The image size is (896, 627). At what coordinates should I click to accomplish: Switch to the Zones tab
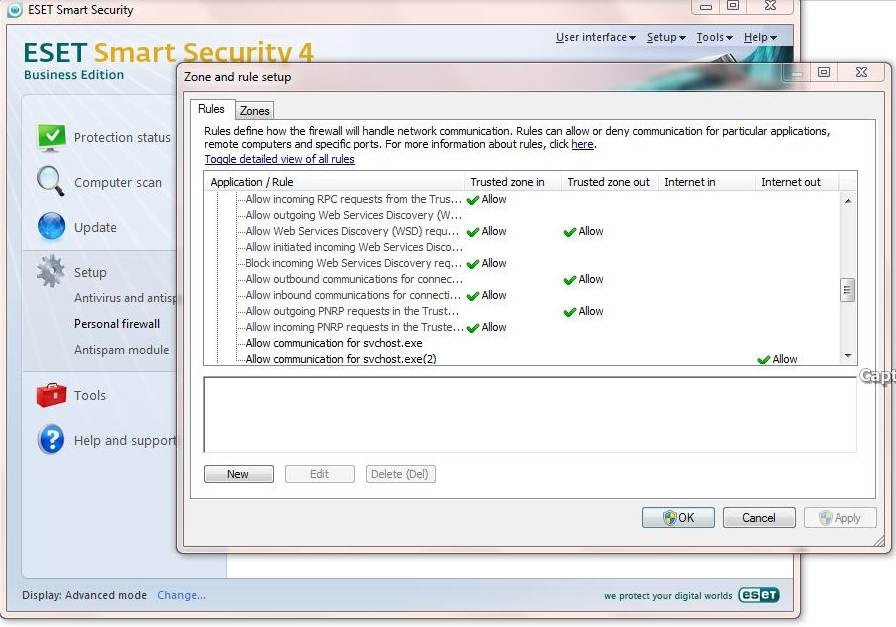pos(254,110)
